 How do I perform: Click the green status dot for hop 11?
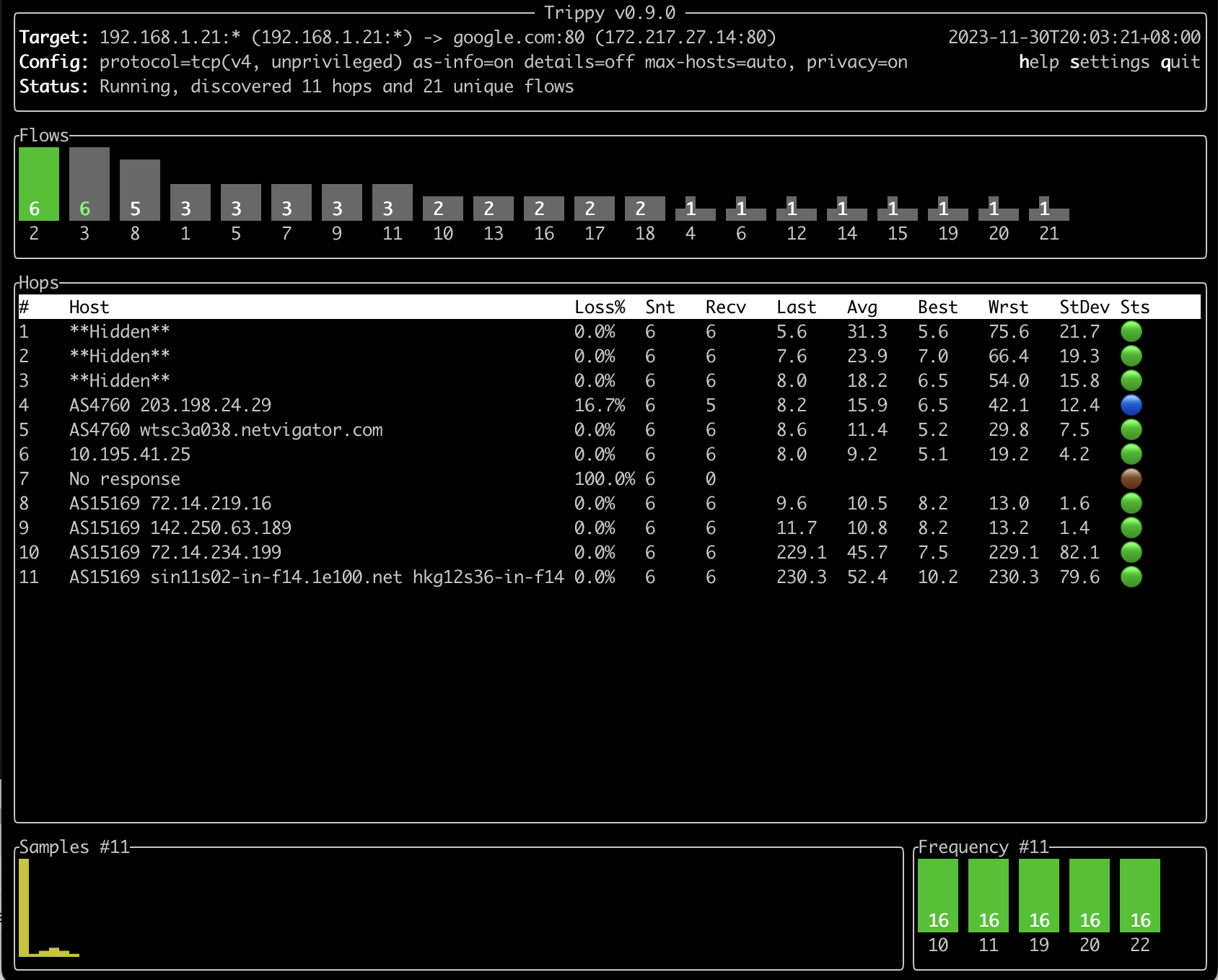click(1131, 577)
